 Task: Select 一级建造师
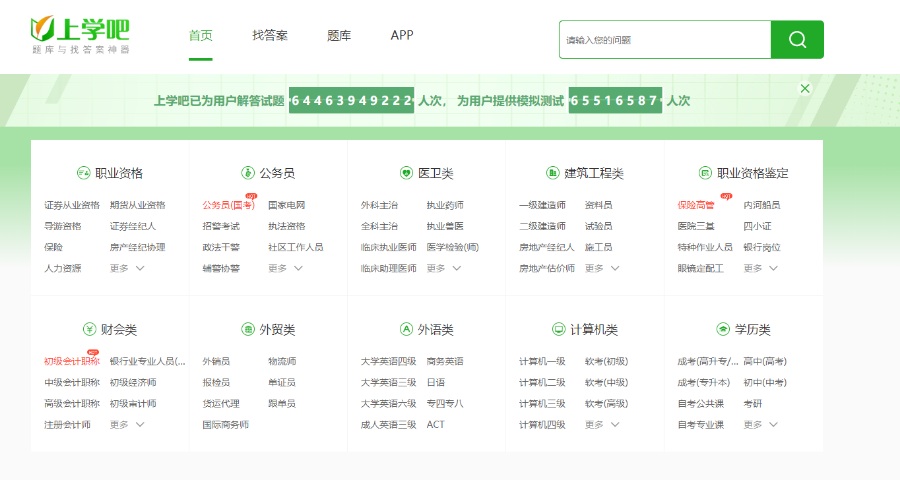pos(542,205)
